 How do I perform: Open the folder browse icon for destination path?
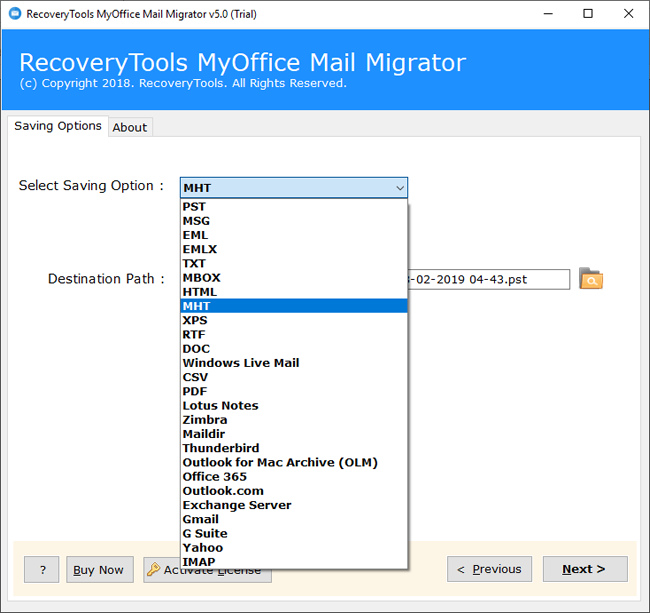[x=591, y=279]
